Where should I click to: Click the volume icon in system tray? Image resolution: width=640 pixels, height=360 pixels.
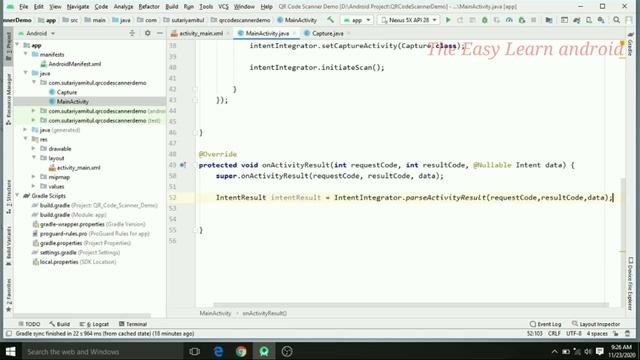point(588,351)
